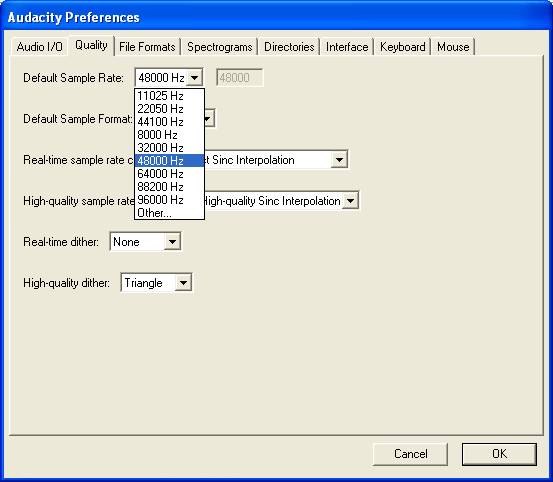Viewport: 553px width, 482px height.
Task: Select 32000 Hz sample rate option
Action: (x=169, y=148)
